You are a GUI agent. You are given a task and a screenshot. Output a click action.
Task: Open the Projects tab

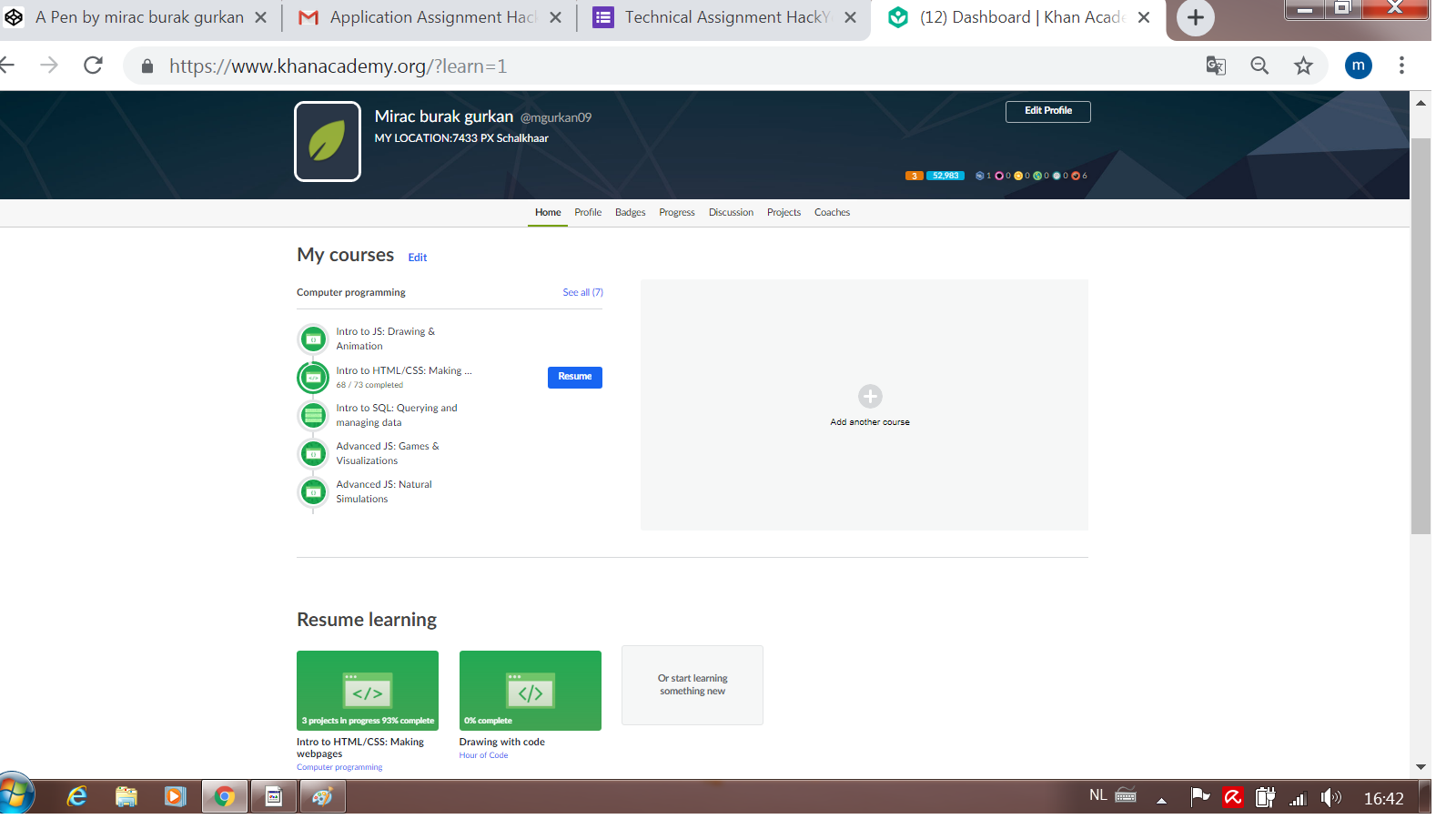784,213
